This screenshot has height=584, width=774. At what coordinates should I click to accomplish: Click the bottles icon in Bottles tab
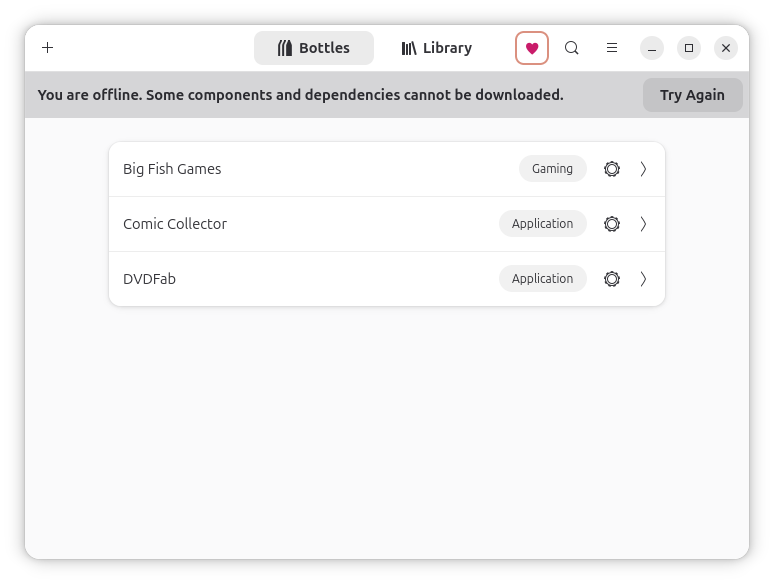coord(285,48)
